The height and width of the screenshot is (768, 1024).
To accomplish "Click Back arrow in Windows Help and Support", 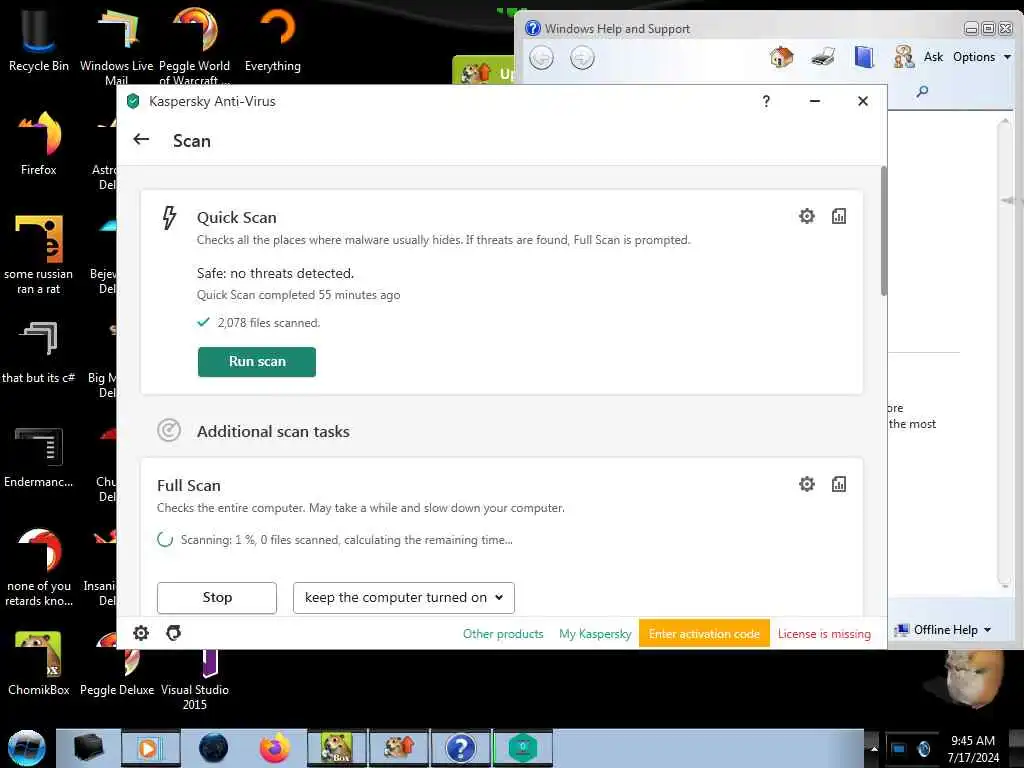I will pos(541,58).
